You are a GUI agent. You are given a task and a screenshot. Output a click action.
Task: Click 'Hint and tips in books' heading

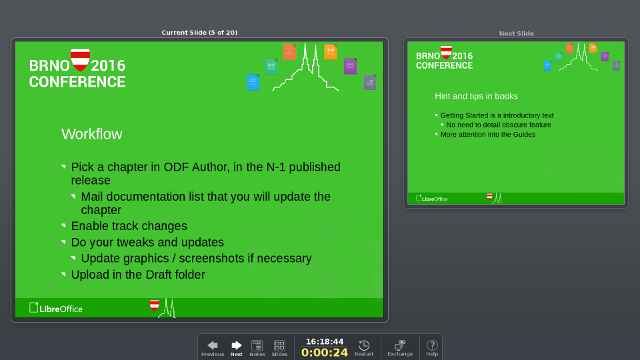[476, 96]
